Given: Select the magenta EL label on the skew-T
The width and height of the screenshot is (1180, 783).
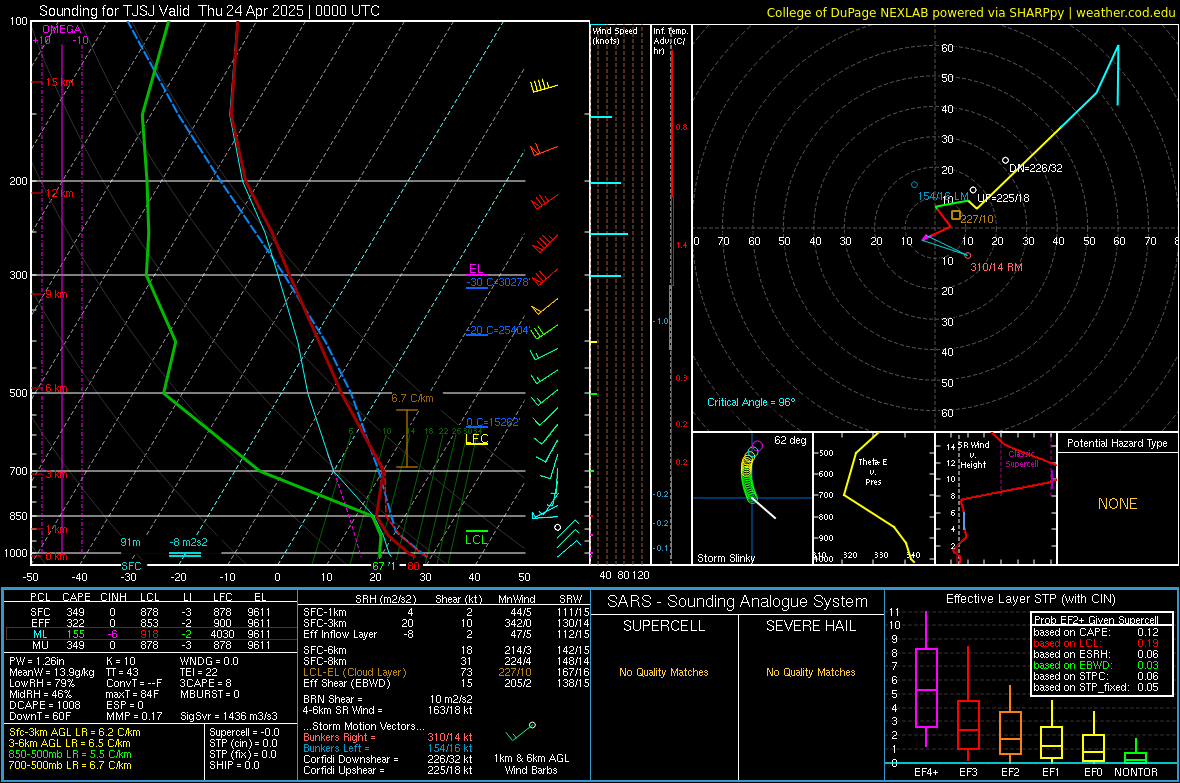Looking at the screenshot, I should pos(476,269).
